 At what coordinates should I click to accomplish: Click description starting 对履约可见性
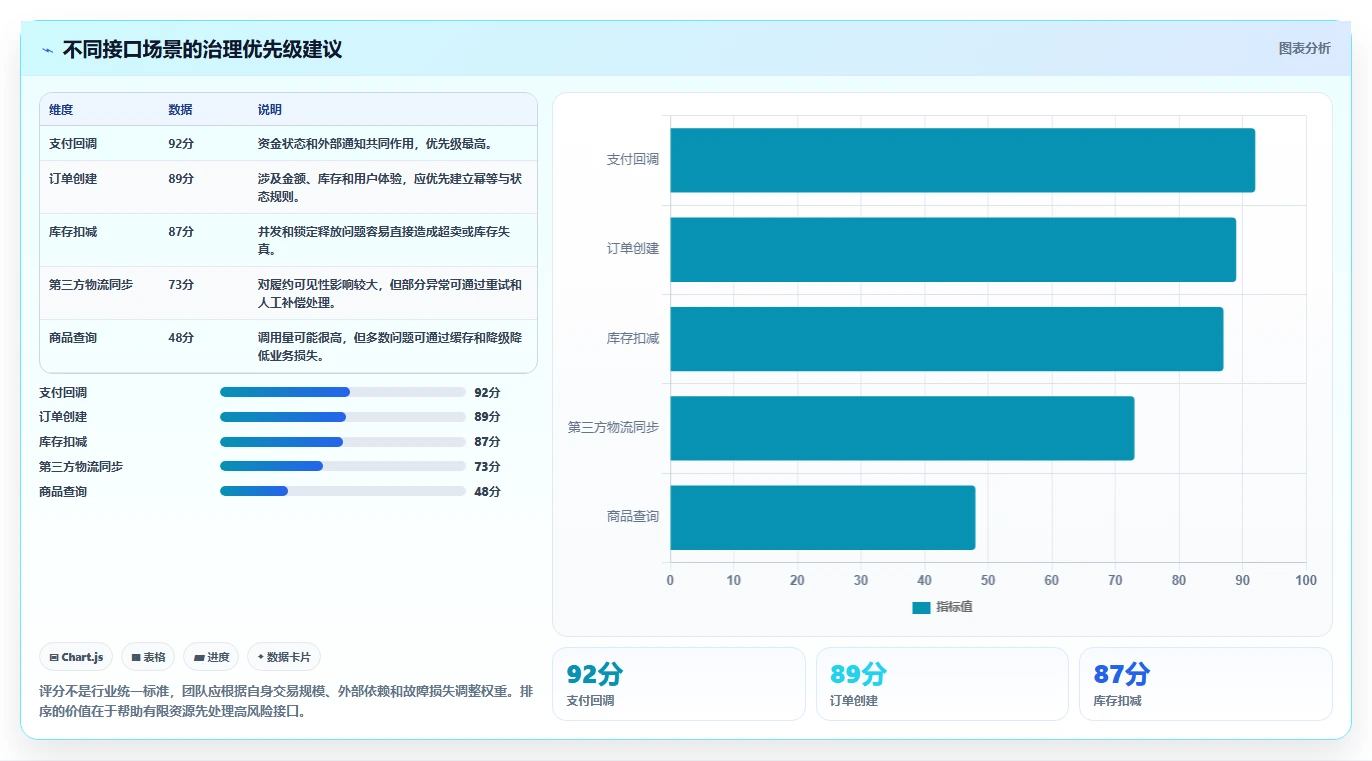click(x=390, y=294)
